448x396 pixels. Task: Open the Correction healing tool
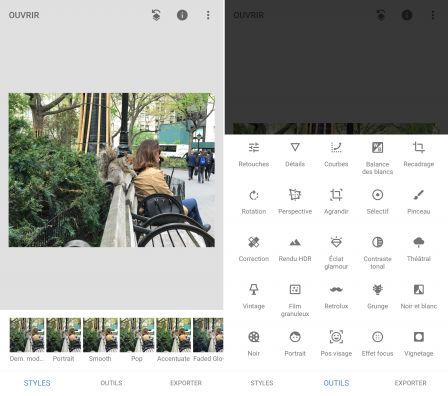coord(254,249)
